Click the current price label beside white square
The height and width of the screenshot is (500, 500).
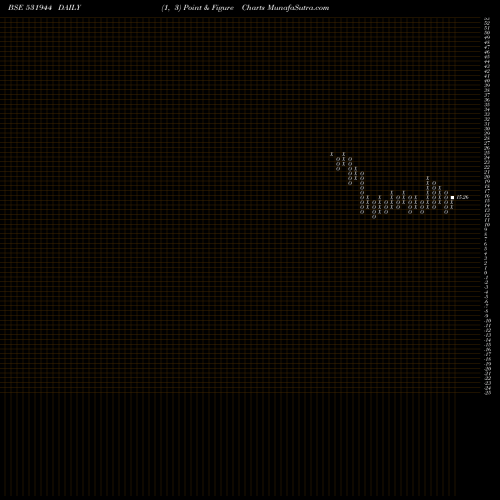pos(463,197)
